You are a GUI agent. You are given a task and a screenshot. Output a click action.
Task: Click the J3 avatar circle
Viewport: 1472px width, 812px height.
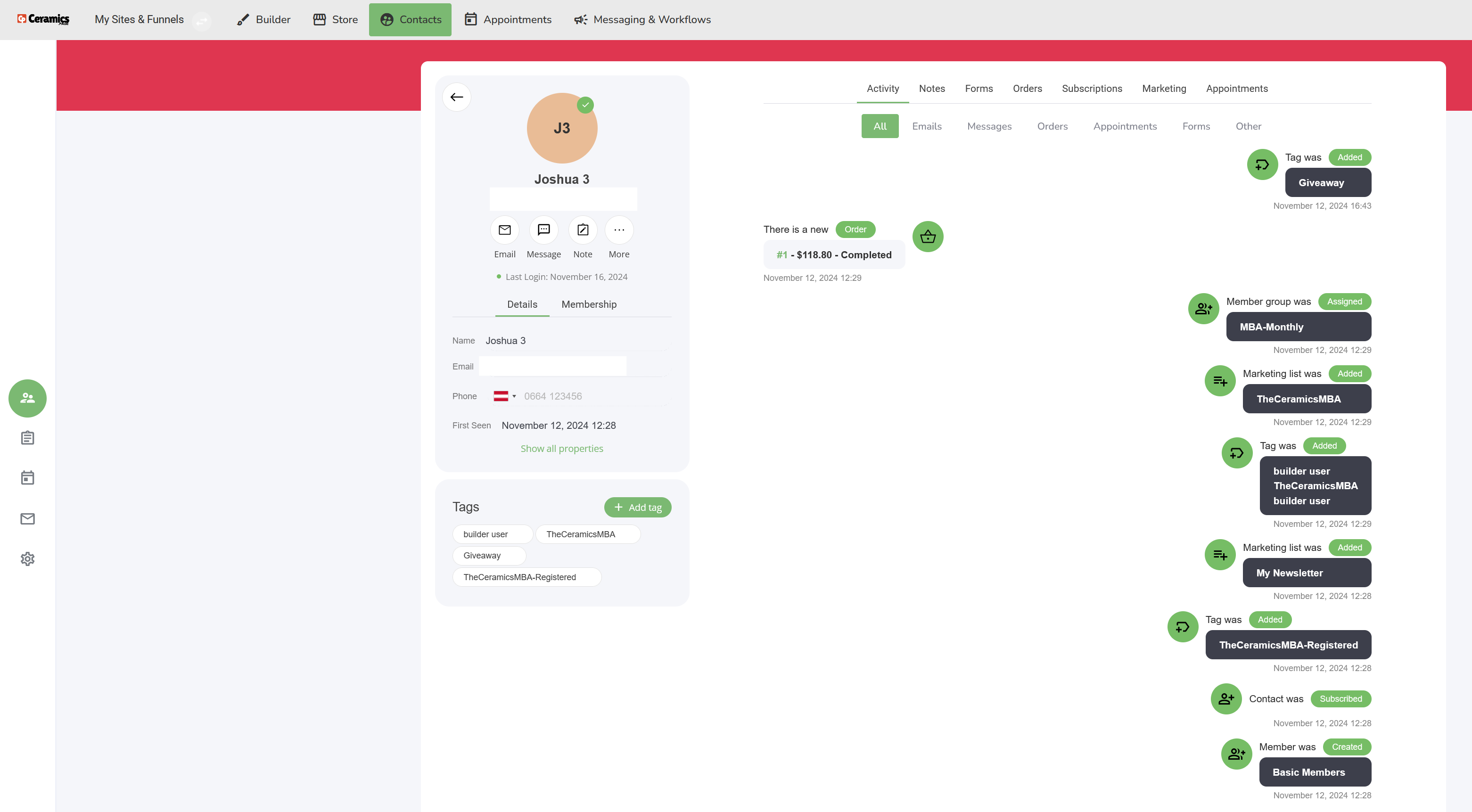(562, 128)
